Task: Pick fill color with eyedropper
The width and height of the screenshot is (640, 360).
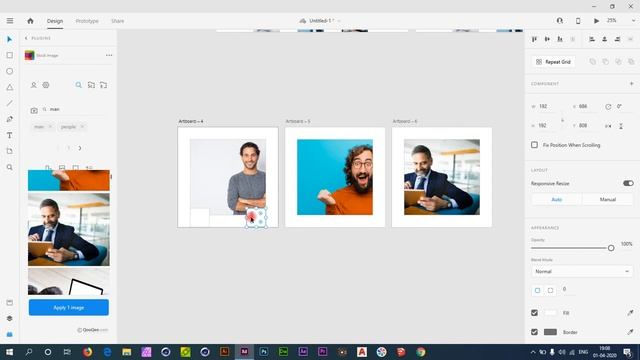Action: (x=630, y=313)
